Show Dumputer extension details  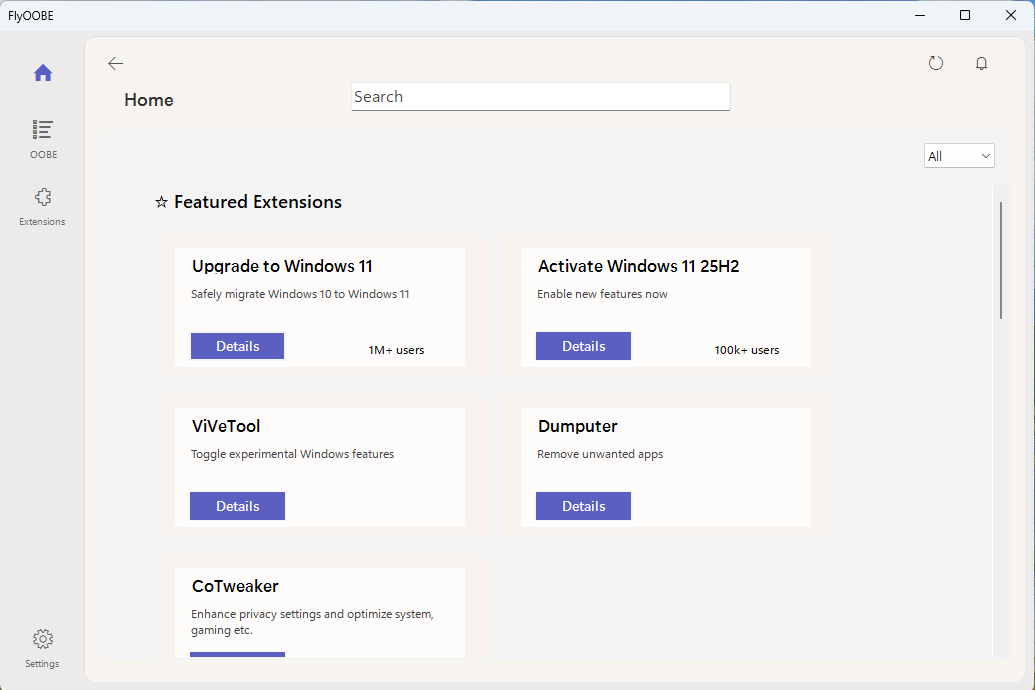[583, 506]
